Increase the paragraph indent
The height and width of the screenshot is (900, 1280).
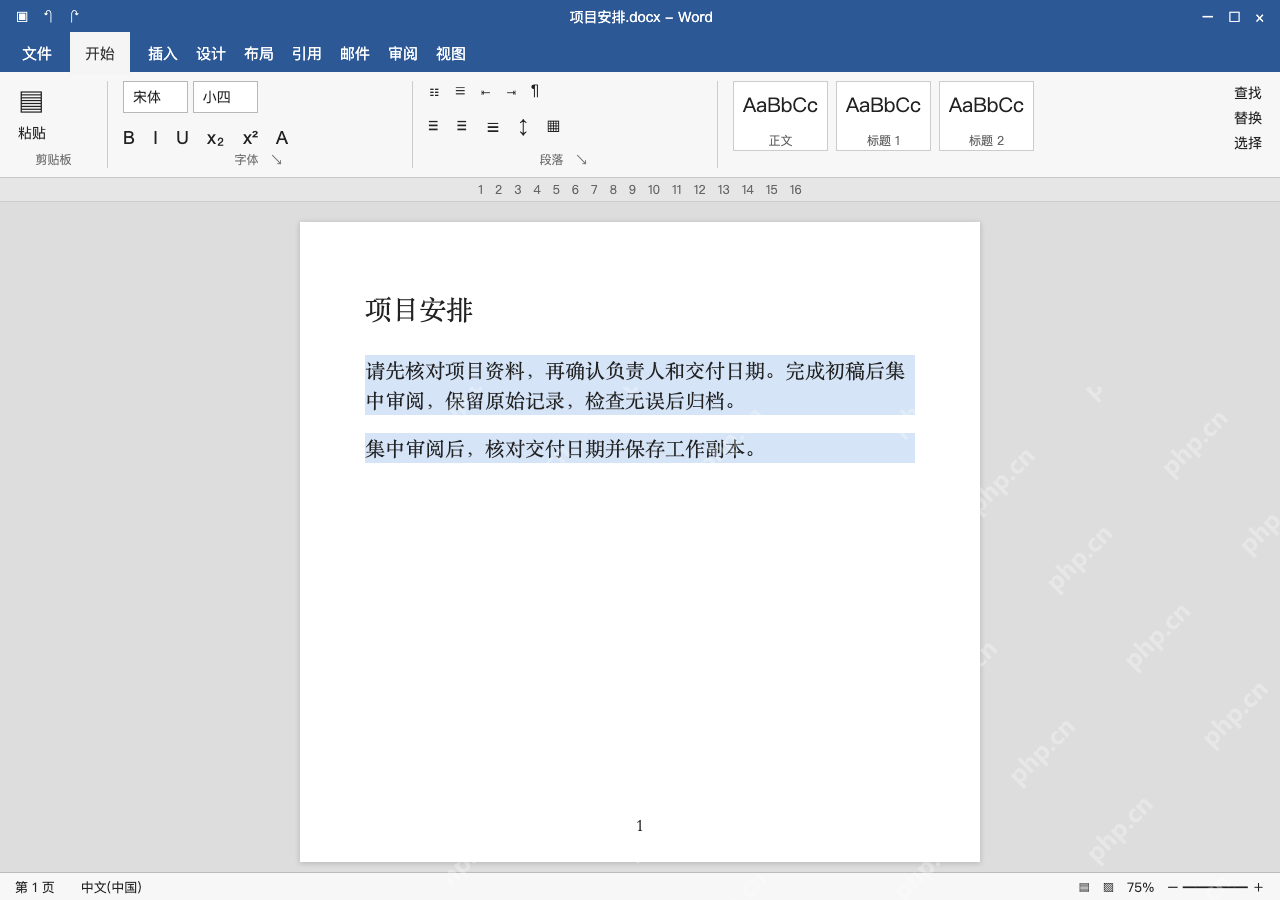tap(511, 92)
